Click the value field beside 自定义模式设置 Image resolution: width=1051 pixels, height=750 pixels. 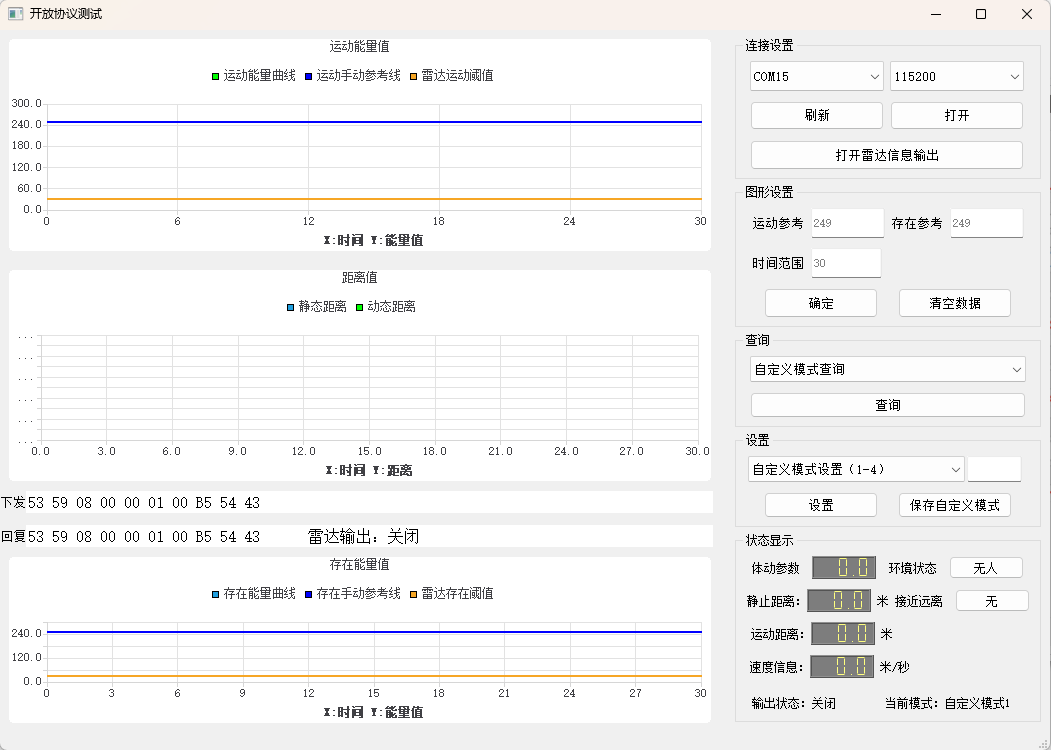[994, 469]
